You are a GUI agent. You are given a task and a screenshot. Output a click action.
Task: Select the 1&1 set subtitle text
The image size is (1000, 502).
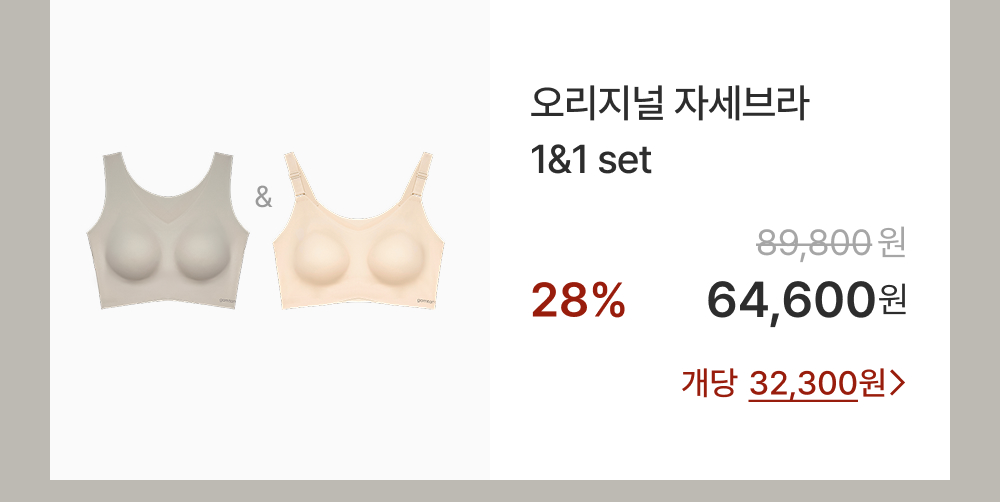tap(591, 160)
